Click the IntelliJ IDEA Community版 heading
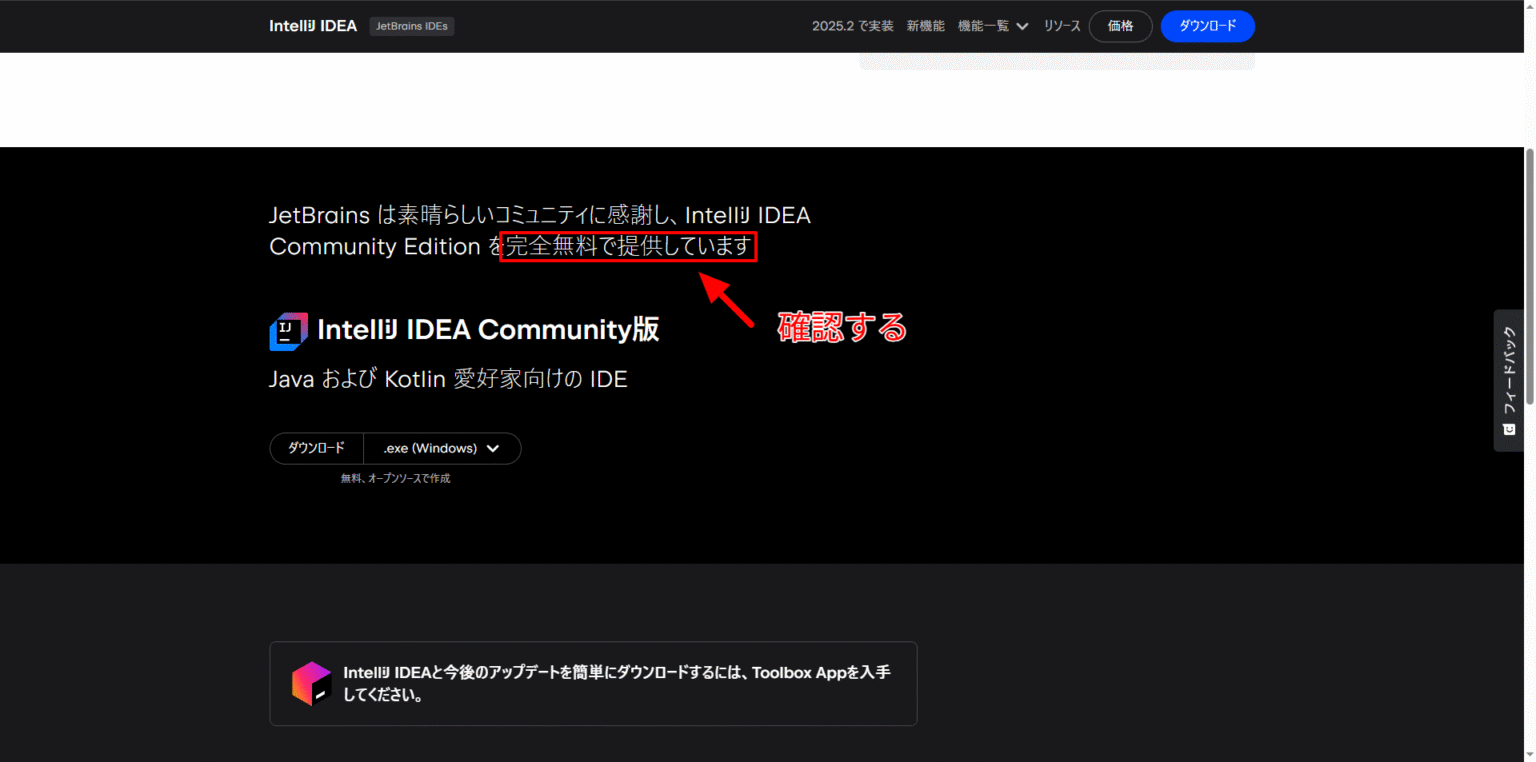This screenshot has width=1536, height=762. [488, 330]
